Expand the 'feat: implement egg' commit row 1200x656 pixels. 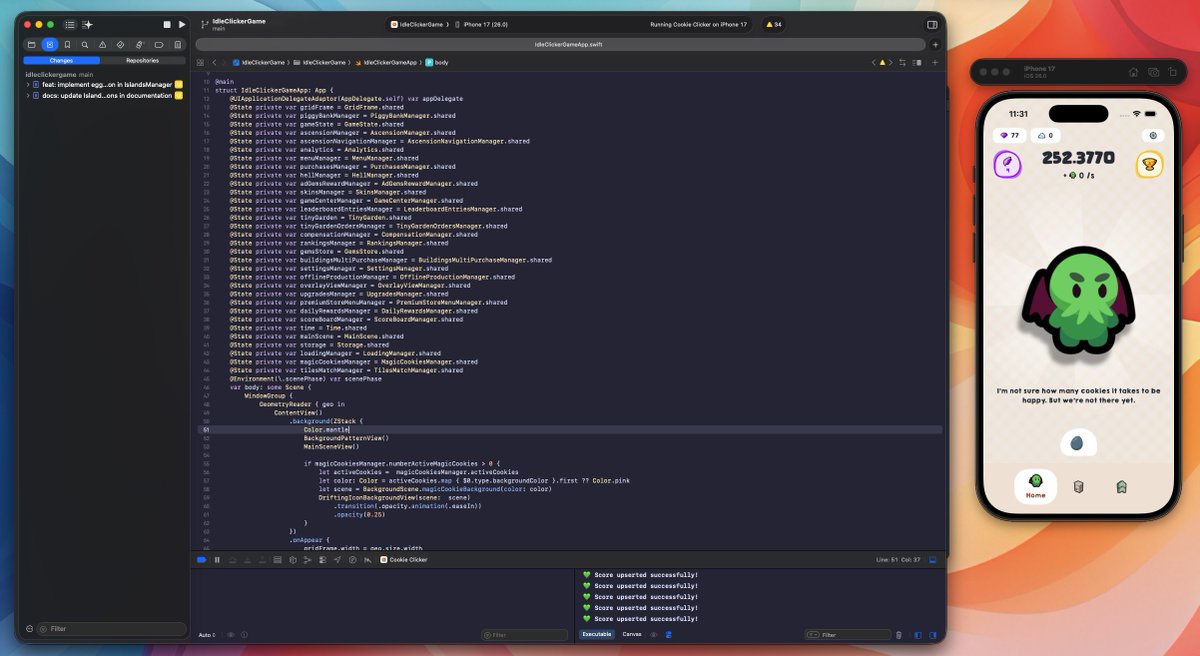(28, 84)
